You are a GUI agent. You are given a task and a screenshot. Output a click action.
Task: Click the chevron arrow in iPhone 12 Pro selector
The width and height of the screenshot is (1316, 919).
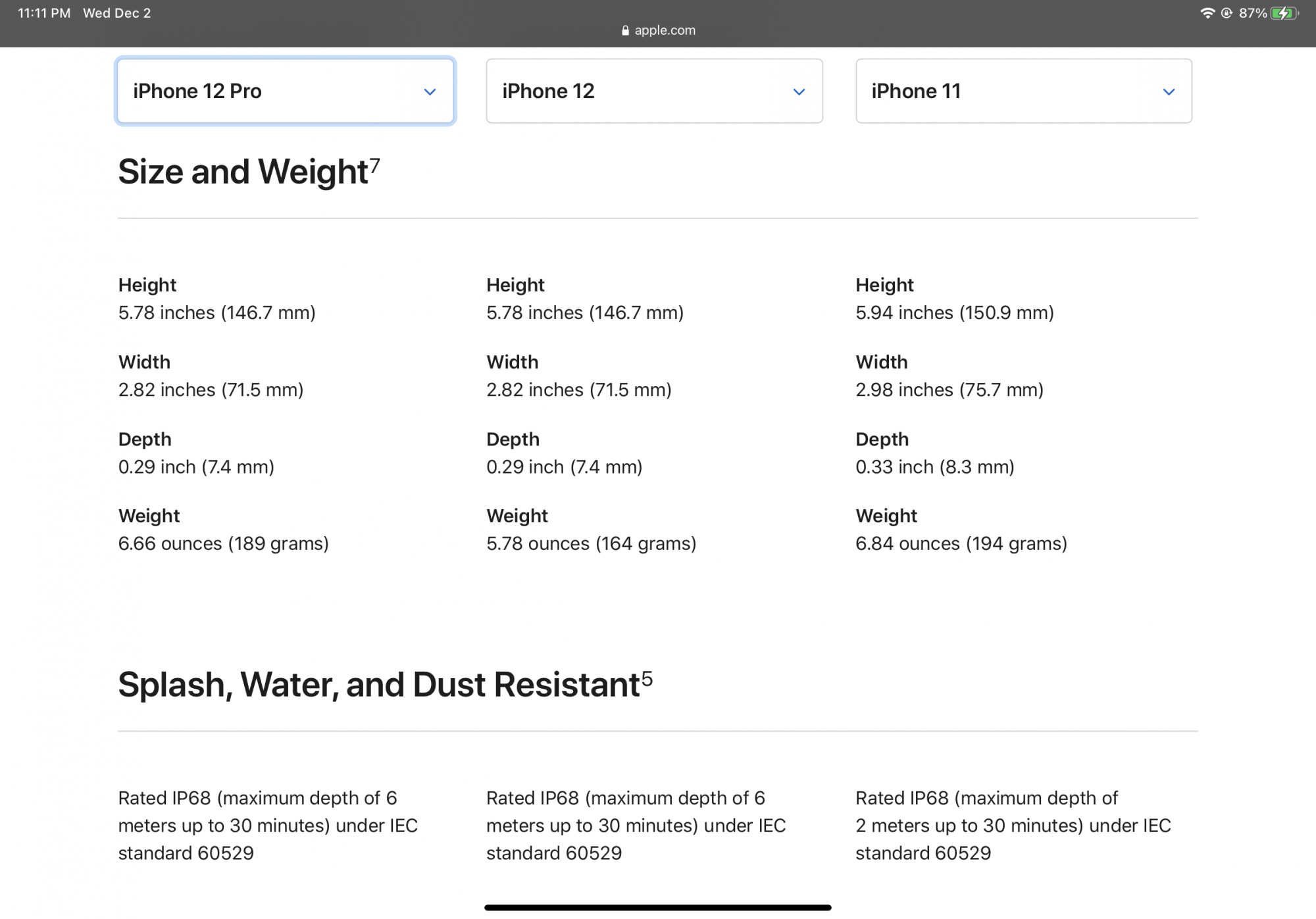pyautogui.click(x=430, y=92)
